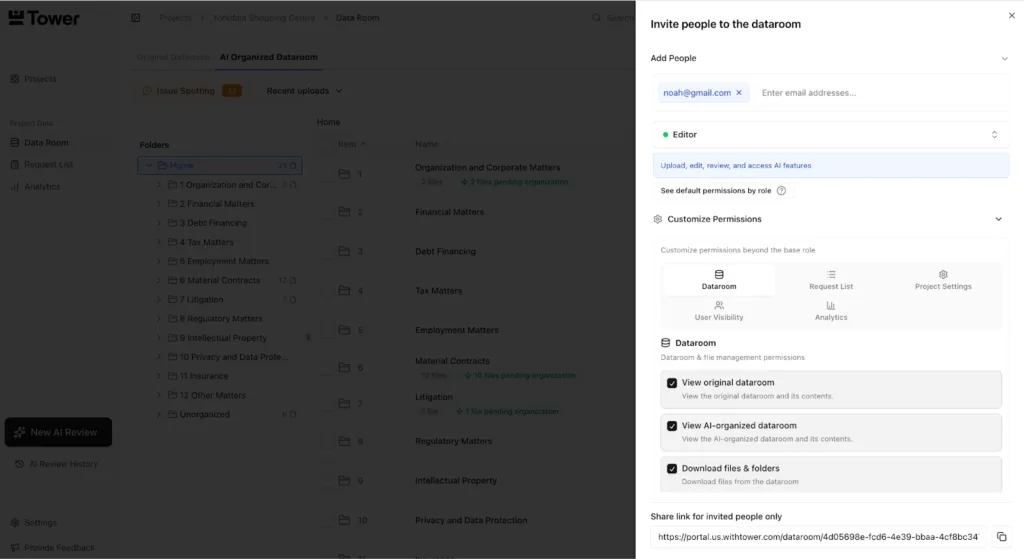
Task: Click the Name column header
Action: (427, 144)
